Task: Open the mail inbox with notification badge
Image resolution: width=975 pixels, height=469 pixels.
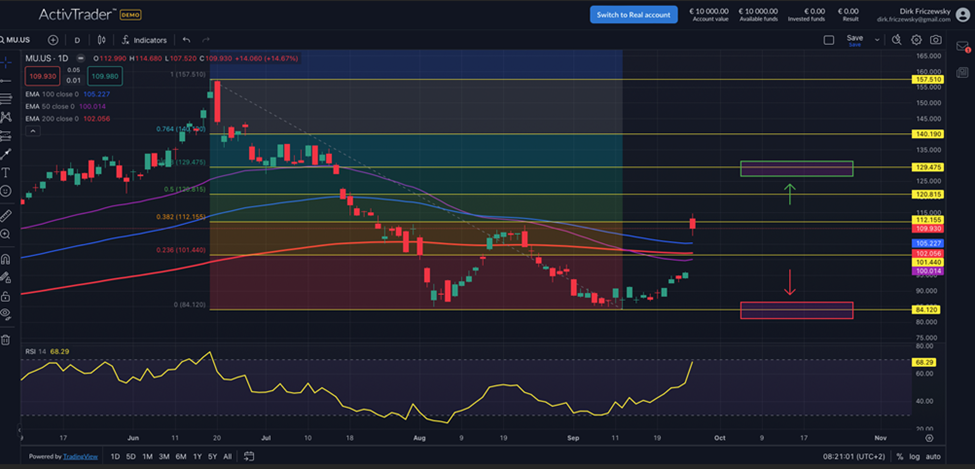Action: [x=963, y=46]
